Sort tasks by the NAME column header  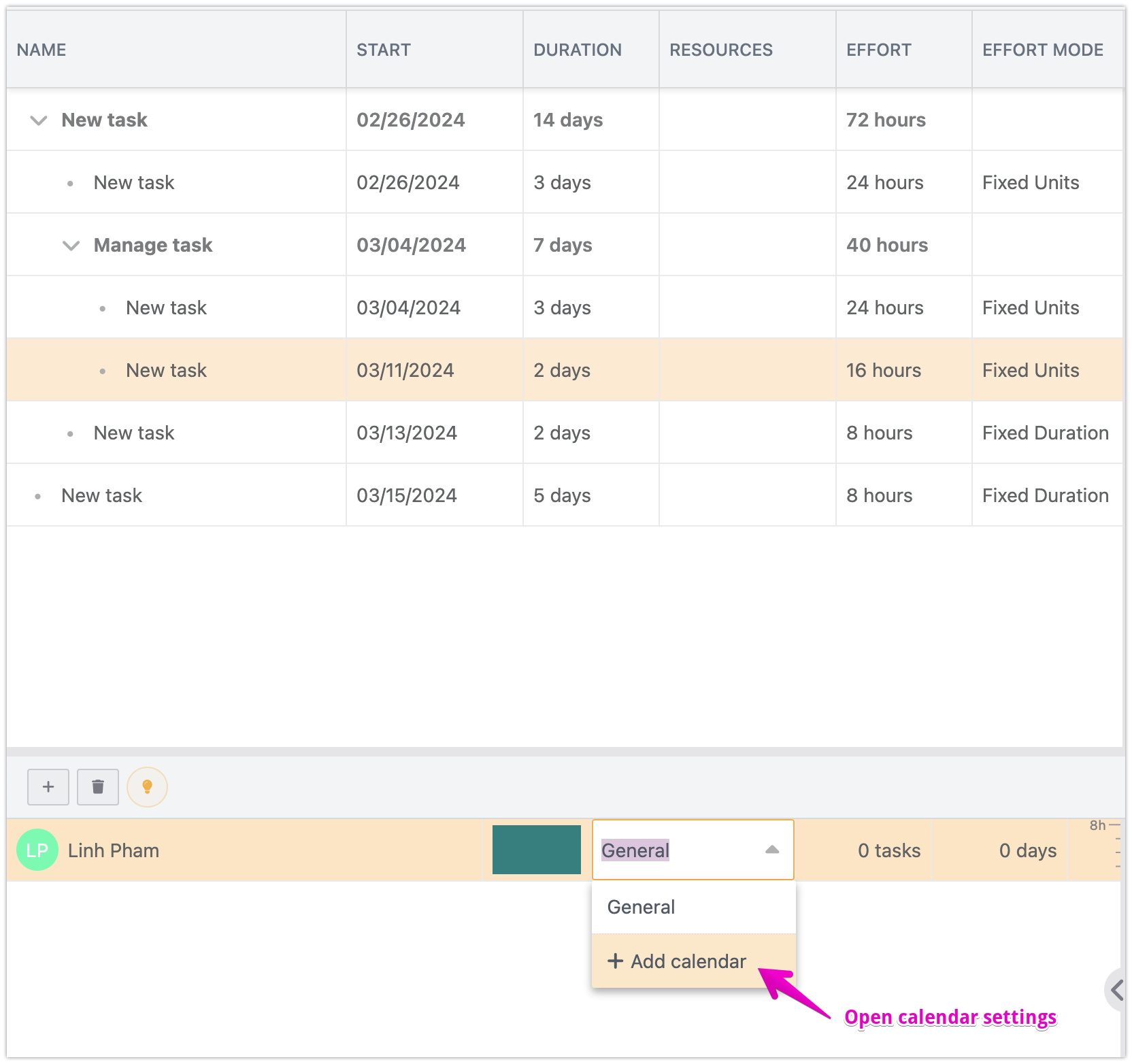click(42, 50)
